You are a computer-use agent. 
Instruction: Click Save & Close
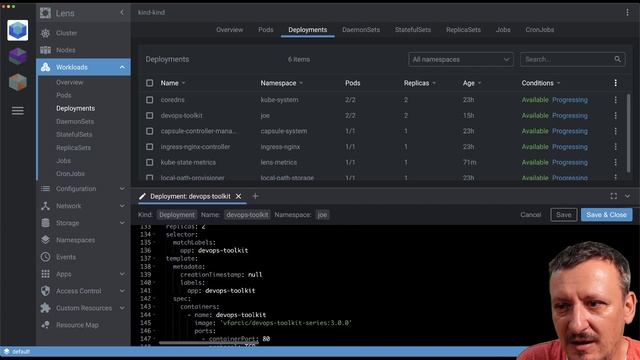pos(607,215)
